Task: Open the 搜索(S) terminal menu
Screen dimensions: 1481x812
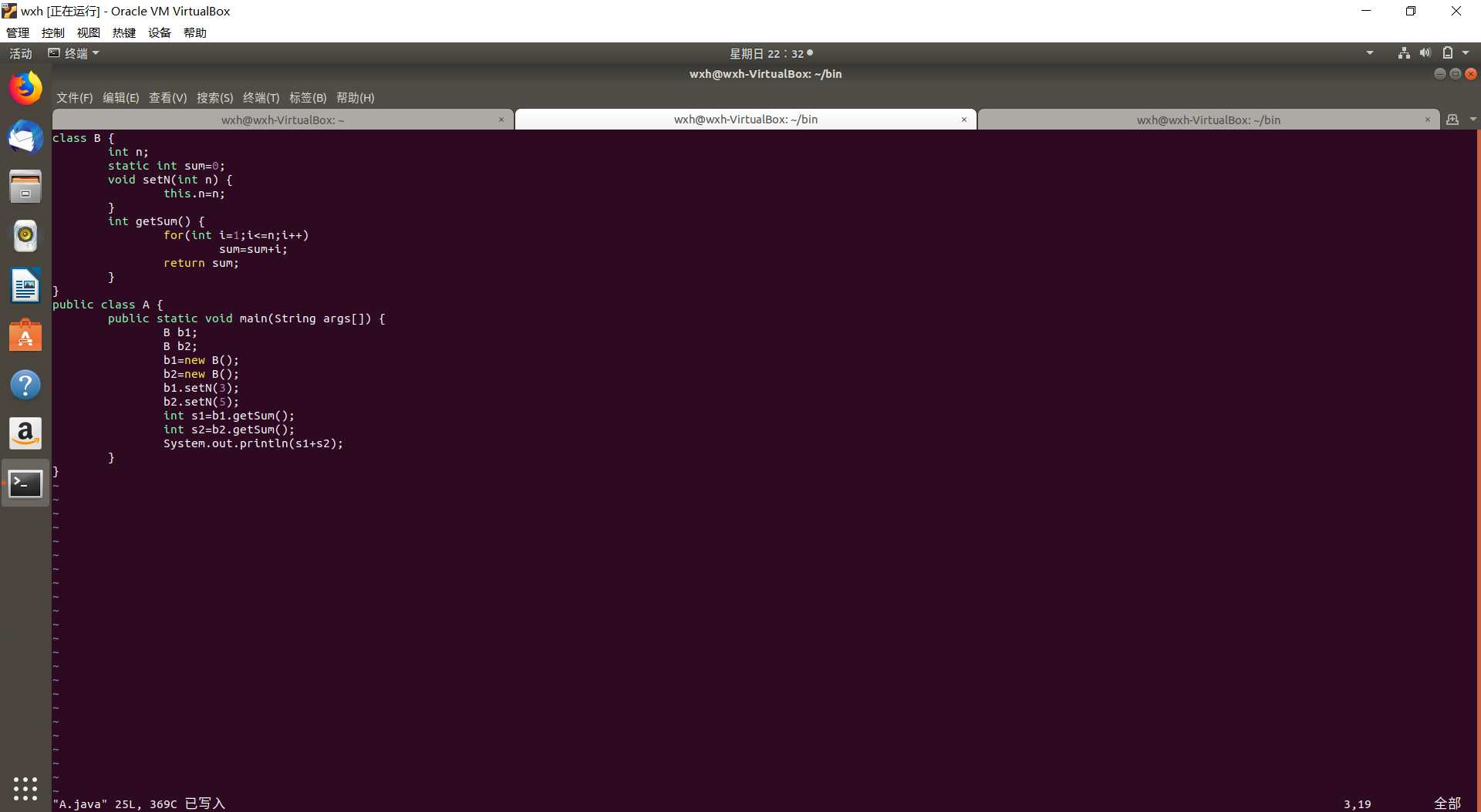Action: pyautogui.click(x=215, y=98)
